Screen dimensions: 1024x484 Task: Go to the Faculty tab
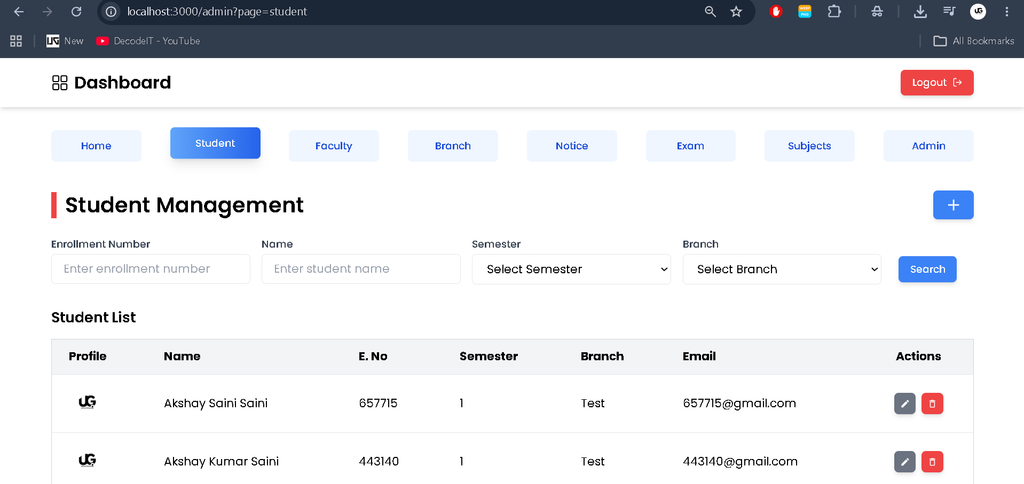pos(334,146)
